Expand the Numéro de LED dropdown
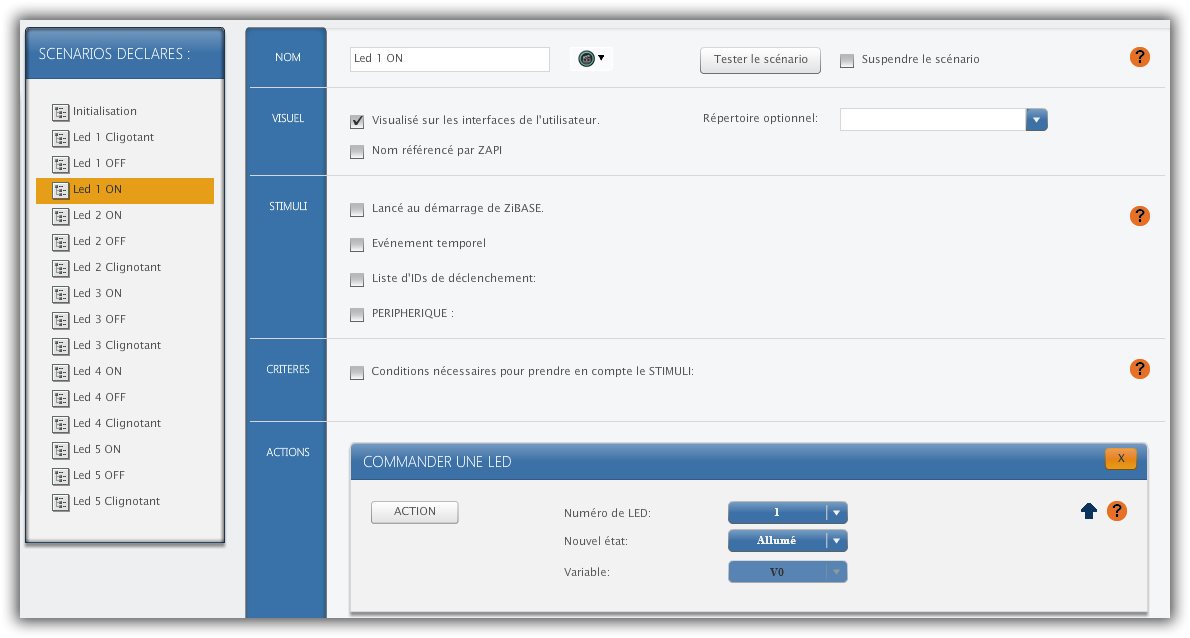Image resolution: width=1190 pixels, height=638 pixels. click(x=837, y=513)
